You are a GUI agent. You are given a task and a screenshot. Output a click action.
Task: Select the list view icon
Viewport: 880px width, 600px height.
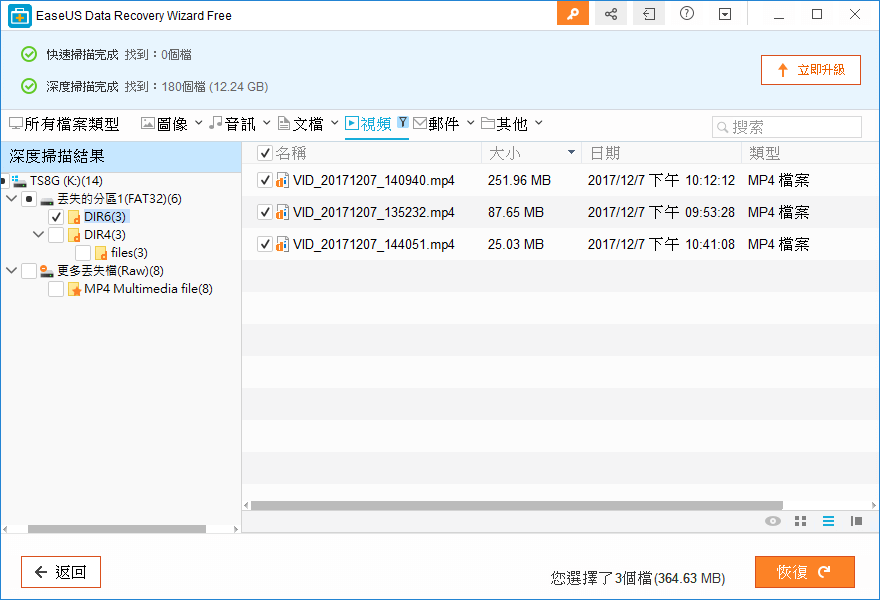[x=828, y=521]
